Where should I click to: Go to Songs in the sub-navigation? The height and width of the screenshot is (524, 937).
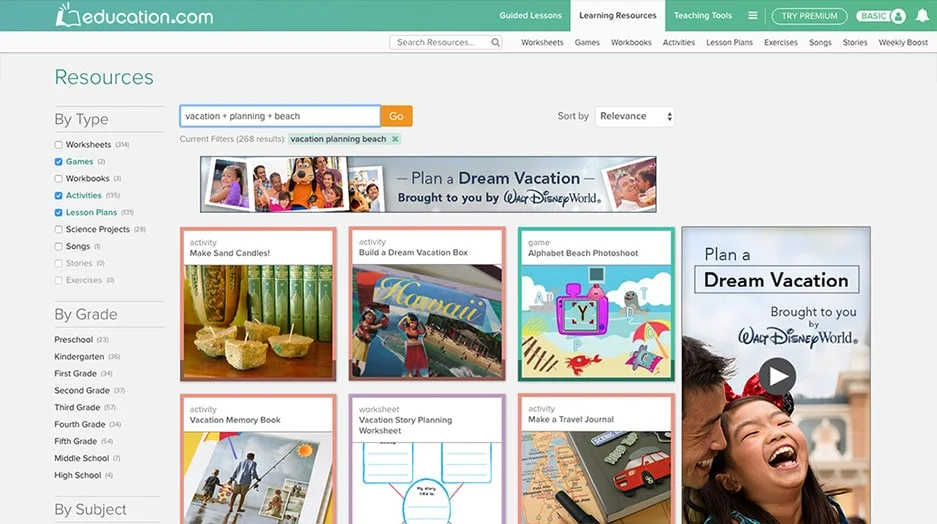[820, 42]
